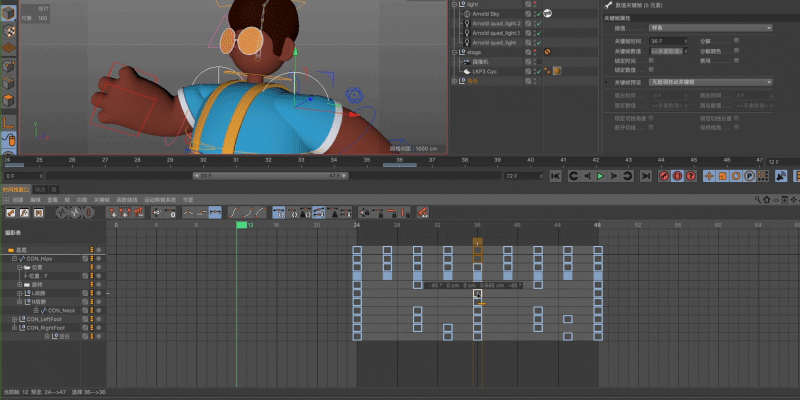Check the 锁定数值 checkbox
Viewport: 800px width, 400px height.
point(651,70)
